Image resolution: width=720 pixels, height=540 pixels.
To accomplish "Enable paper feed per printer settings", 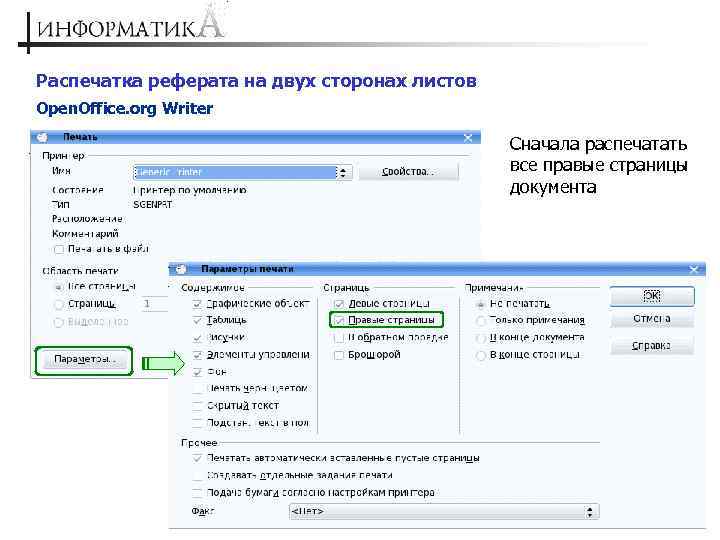I will 197,493.
